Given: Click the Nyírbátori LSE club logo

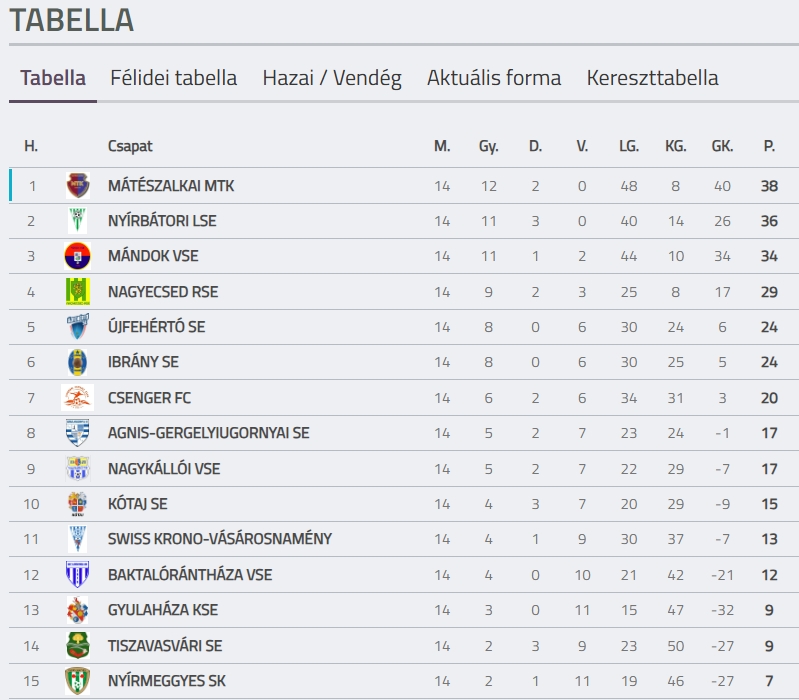Looking at the screenshot, I should pos(77,221).
